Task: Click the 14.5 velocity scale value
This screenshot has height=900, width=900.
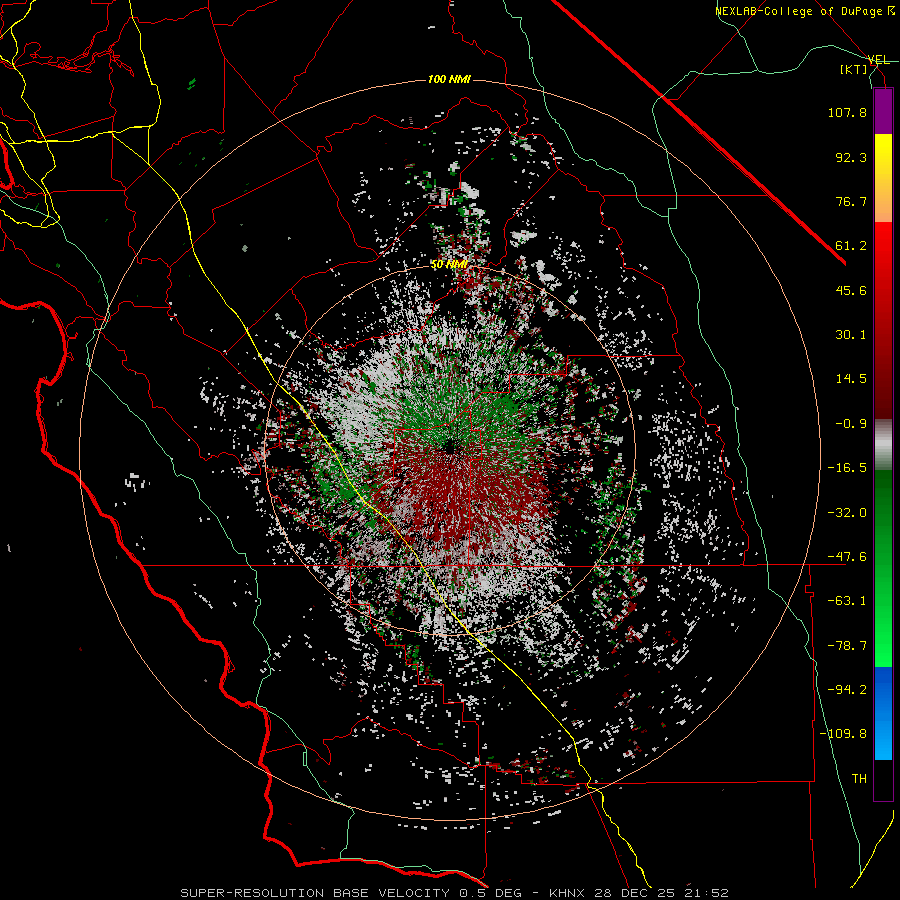Action: point(851,379)
